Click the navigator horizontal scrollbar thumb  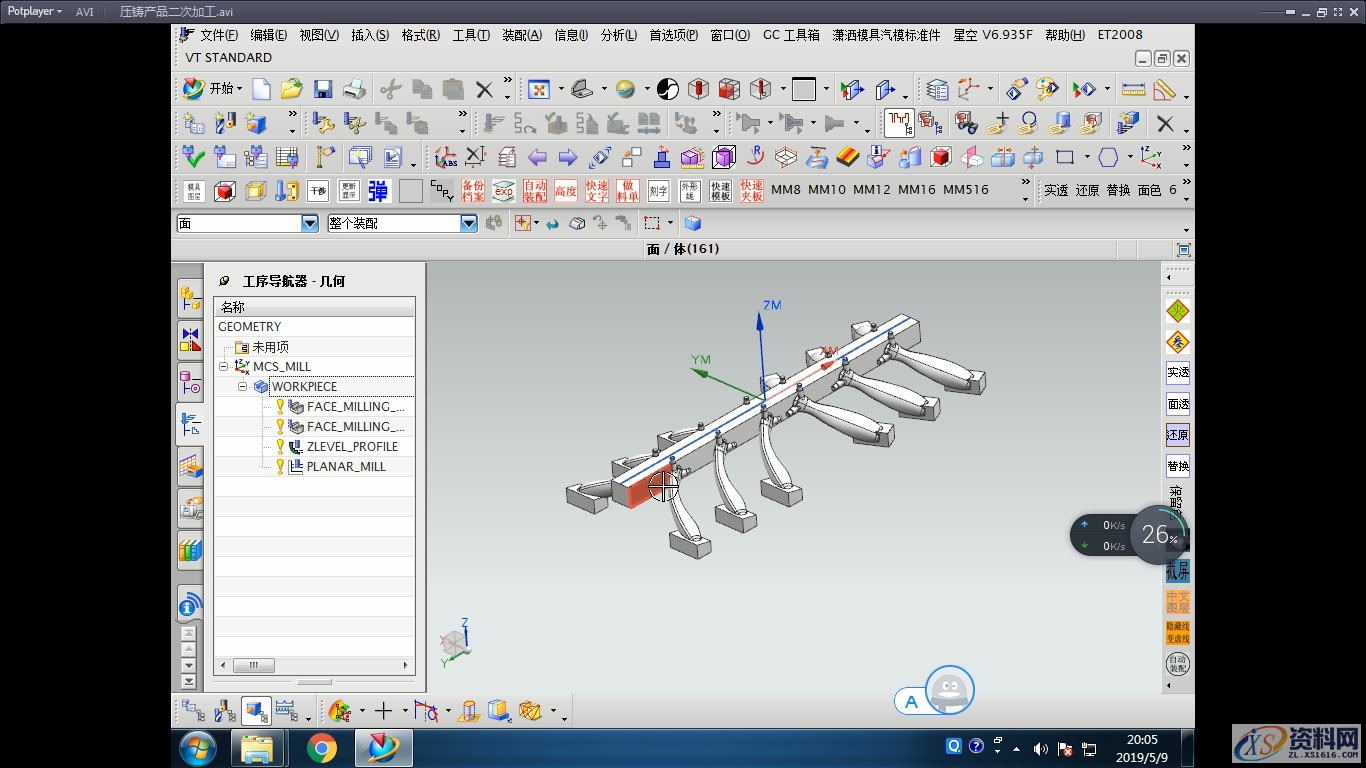pos(254,665)
